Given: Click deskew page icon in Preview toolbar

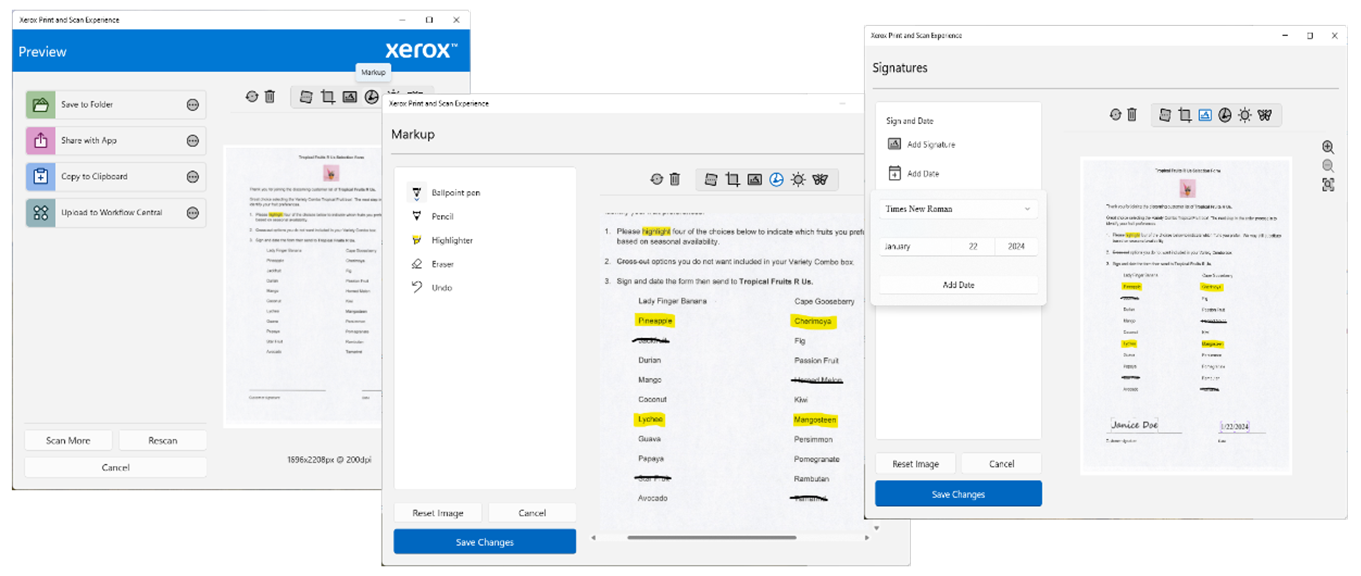Looking at the screenshot, I should [306, 97].
